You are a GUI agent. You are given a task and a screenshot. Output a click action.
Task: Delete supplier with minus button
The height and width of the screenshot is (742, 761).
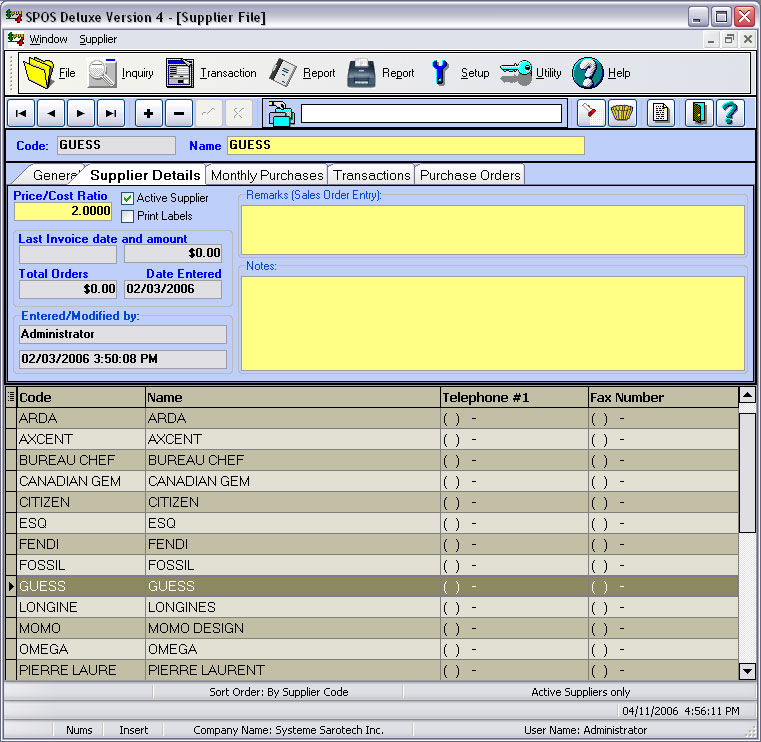click(179, 114)
